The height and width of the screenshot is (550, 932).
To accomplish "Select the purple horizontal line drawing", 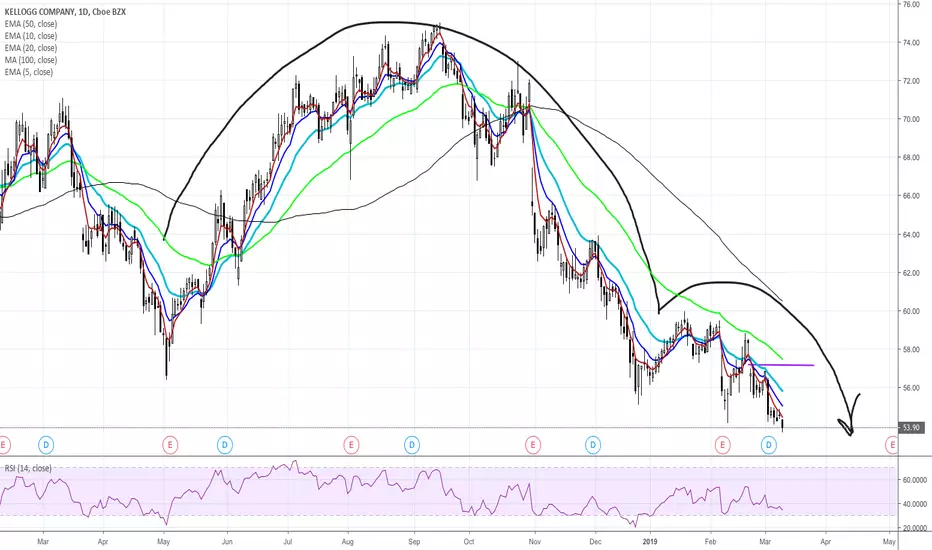I will point(780,364).
